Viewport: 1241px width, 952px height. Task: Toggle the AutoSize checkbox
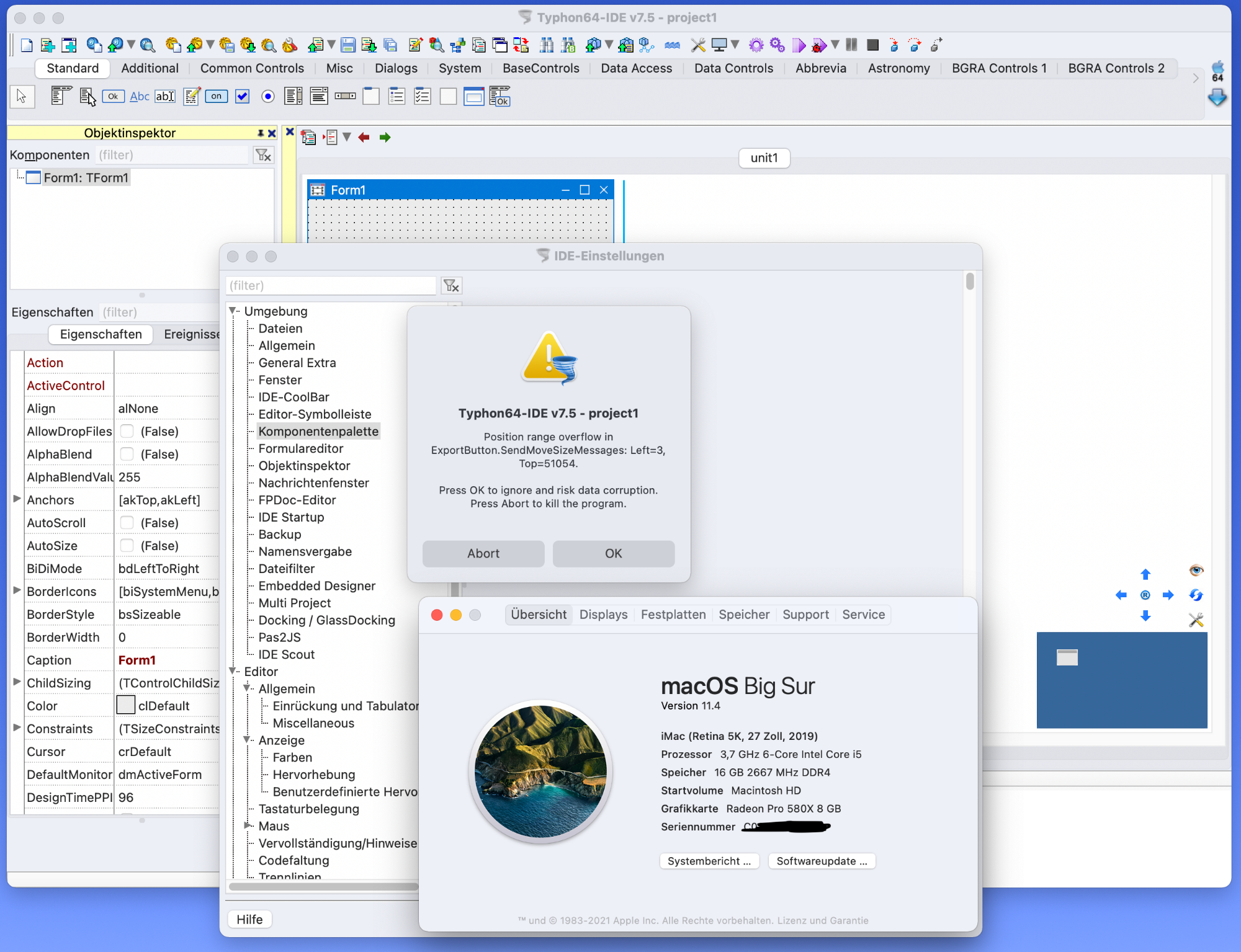127,546
